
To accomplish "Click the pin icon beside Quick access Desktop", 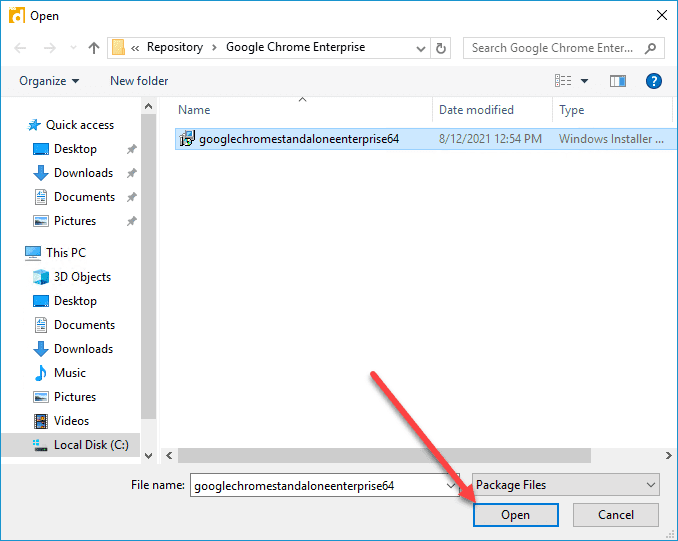I will (x=131, y=149).
